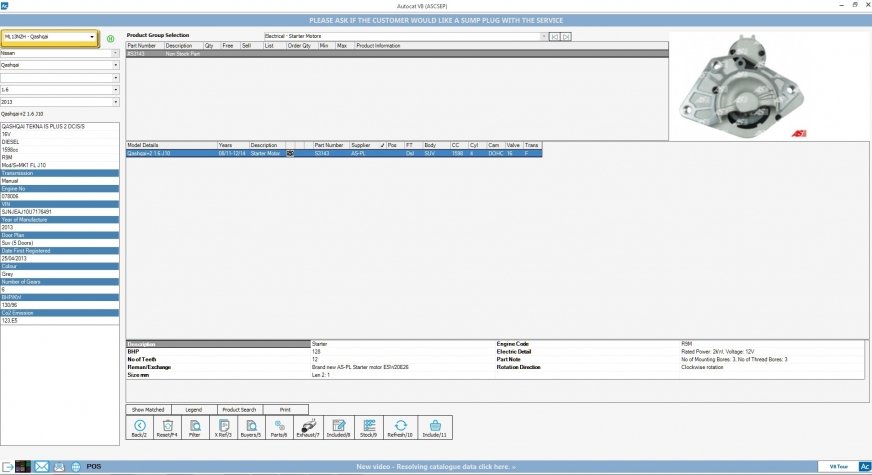Click the printer icon in bottom bar

[x=59, y=467]
